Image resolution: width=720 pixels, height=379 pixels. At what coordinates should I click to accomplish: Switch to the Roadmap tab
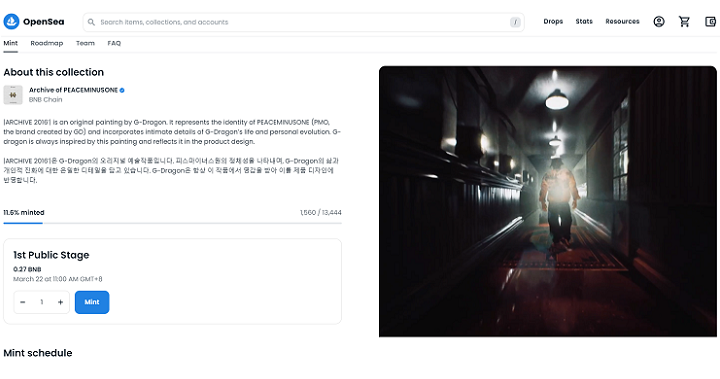point(47,43)
